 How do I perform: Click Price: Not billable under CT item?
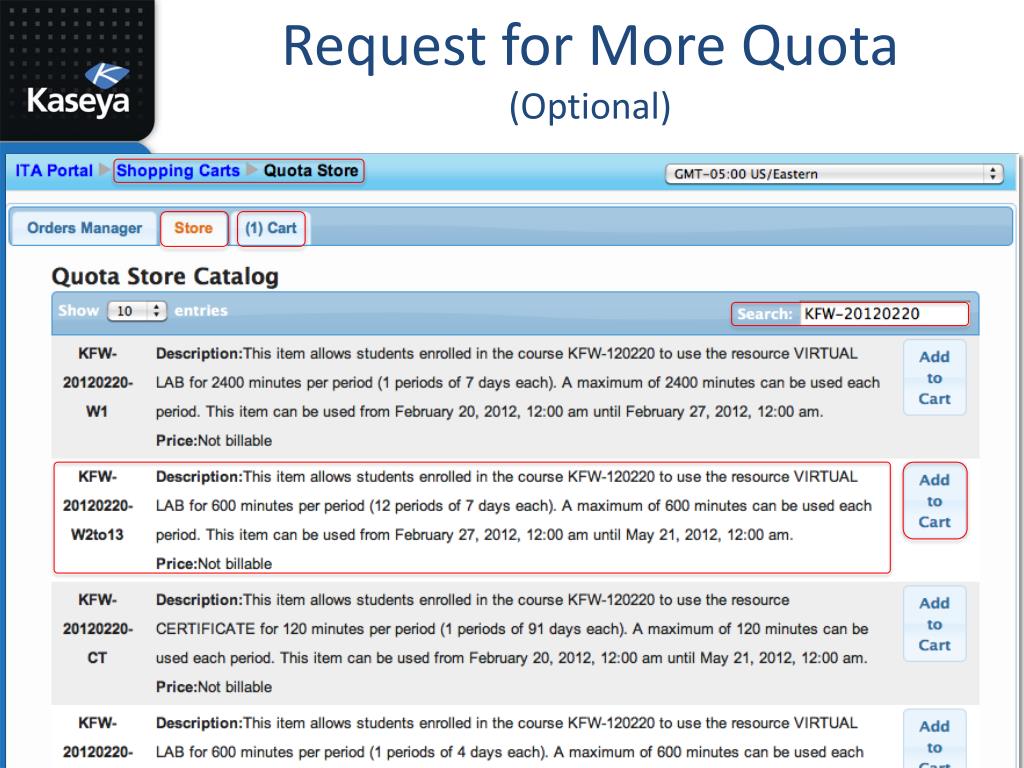coord(214,687)
